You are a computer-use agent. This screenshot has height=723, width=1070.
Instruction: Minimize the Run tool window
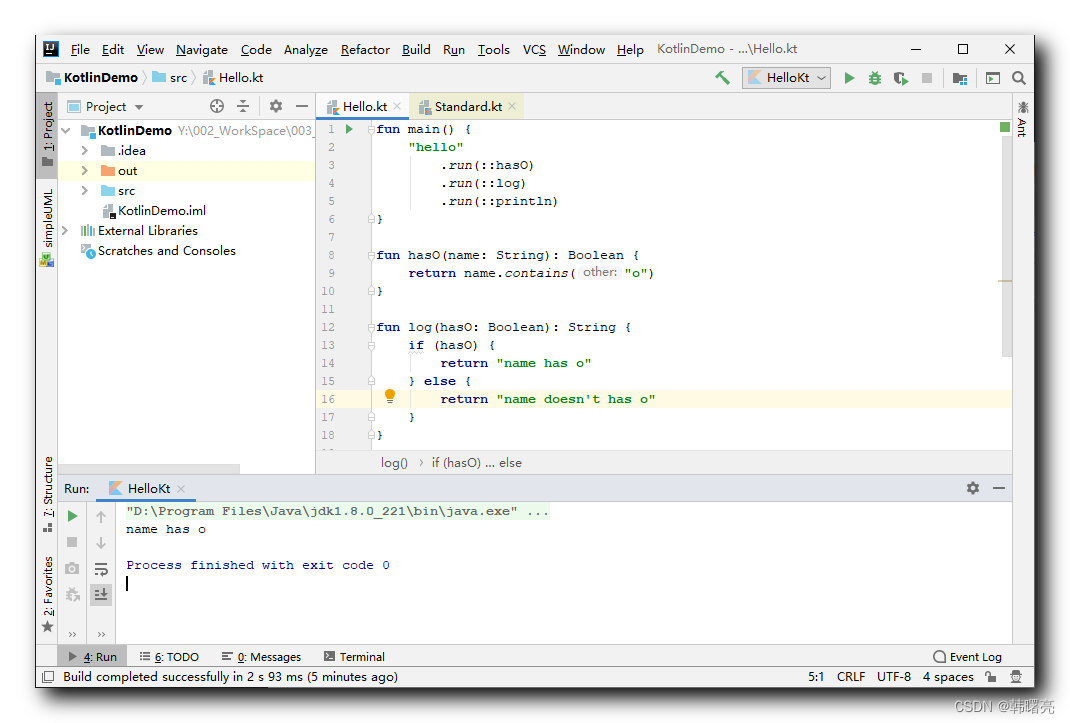click(x=999, y=488)
